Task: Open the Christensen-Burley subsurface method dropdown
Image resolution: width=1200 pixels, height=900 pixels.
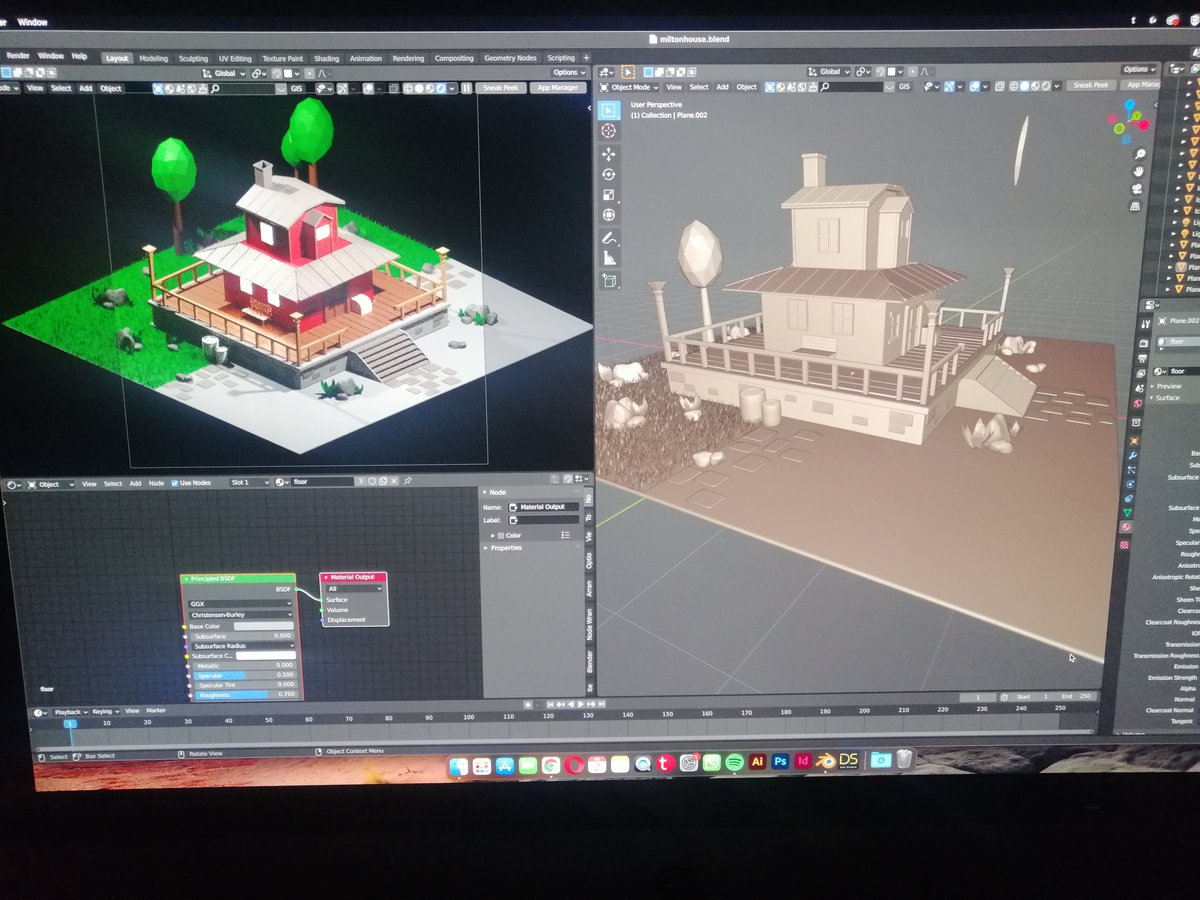Action: click(241, 614)
